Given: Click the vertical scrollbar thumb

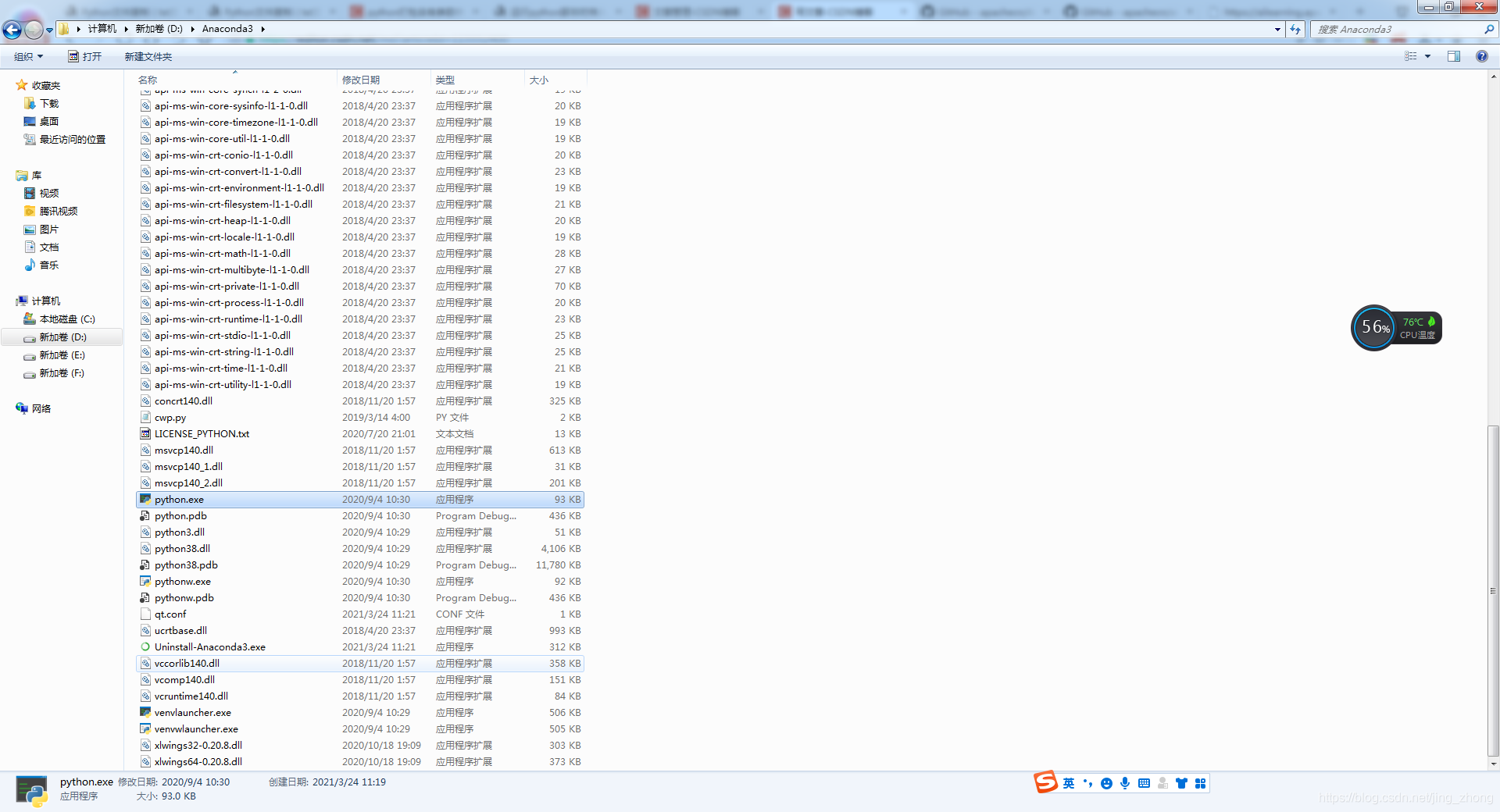Looking at the screenshot, I should (1493, 591).
